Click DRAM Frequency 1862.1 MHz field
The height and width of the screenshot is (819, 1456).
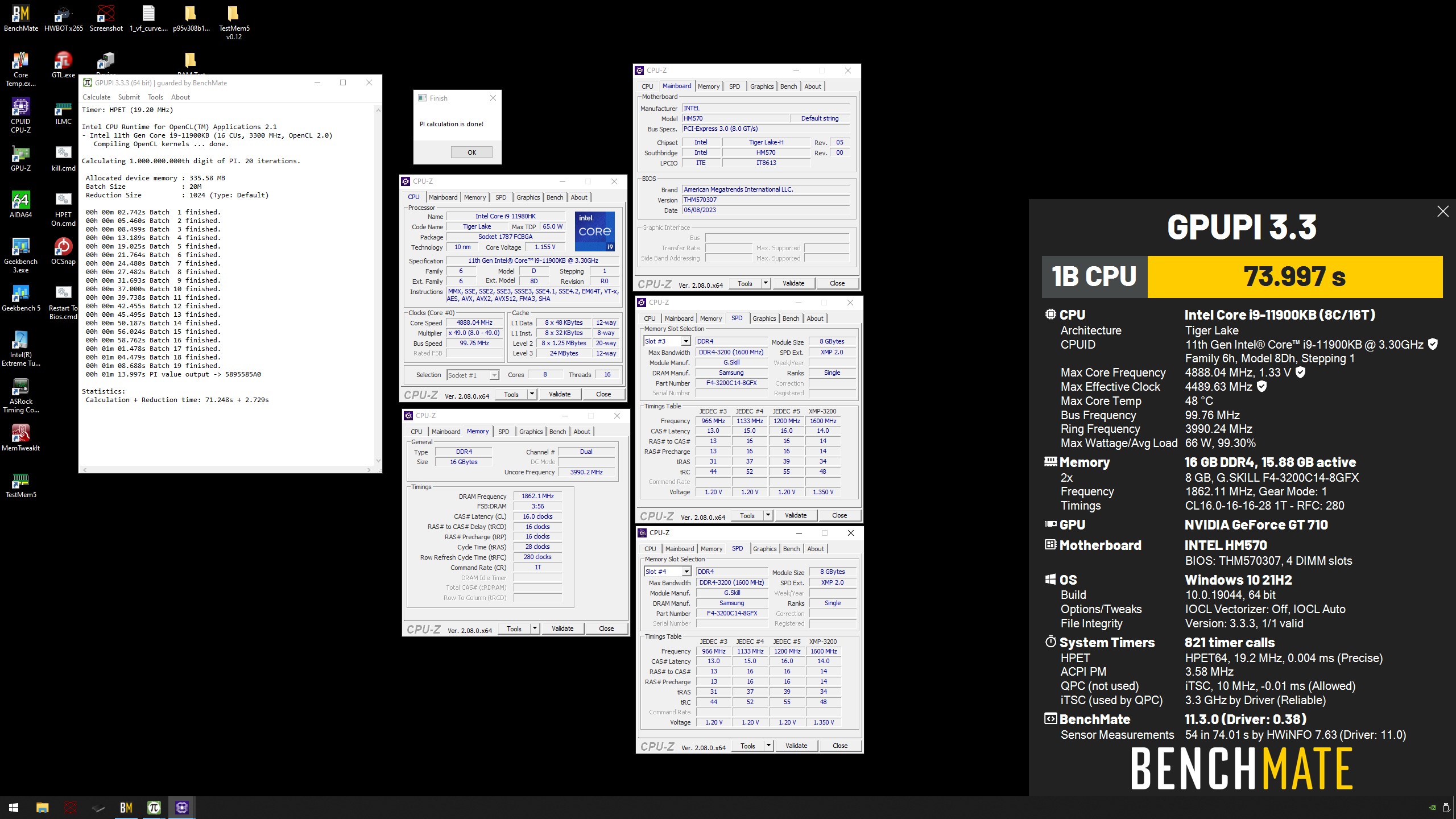tap(537, 496)
